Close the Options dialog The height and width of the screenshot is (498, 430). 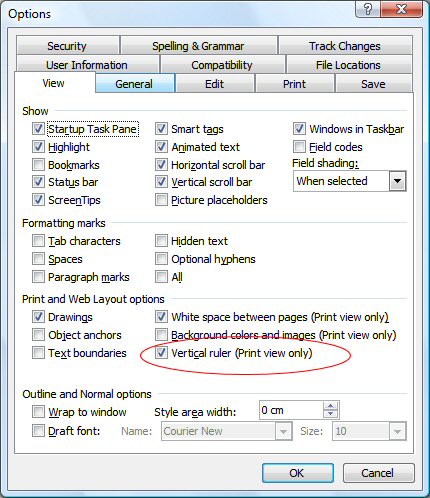pyautogui.click(x=402, y=9)
